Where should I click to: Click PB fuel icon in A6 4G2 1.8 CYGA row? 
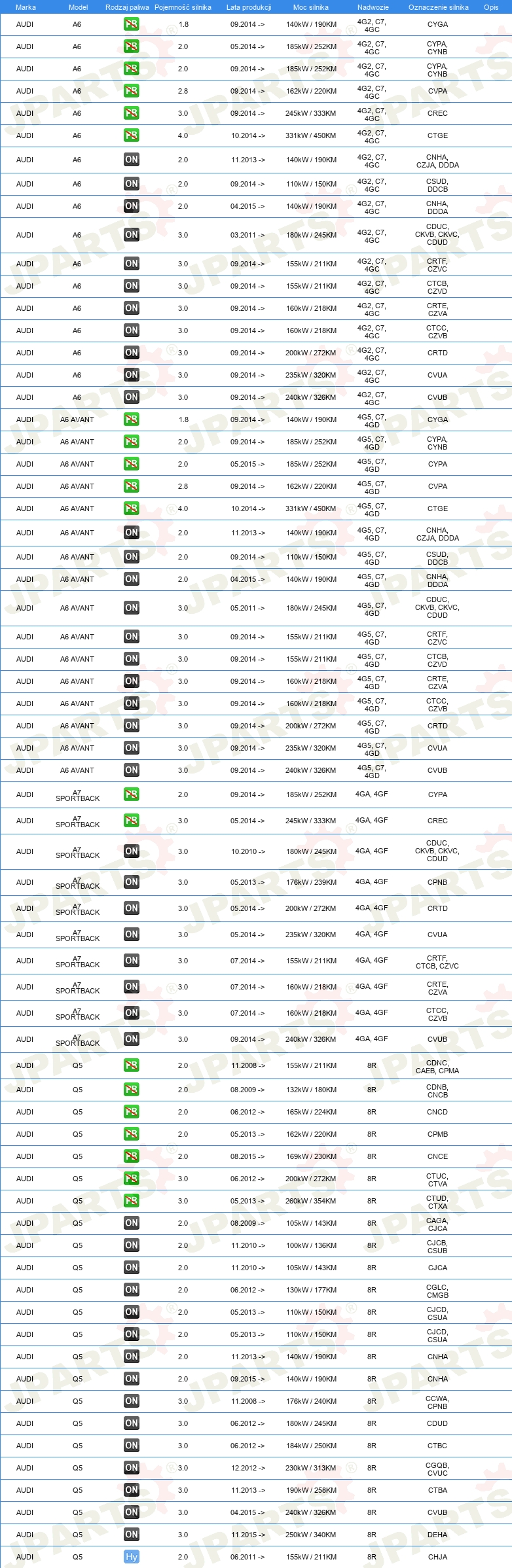(132, 24)
